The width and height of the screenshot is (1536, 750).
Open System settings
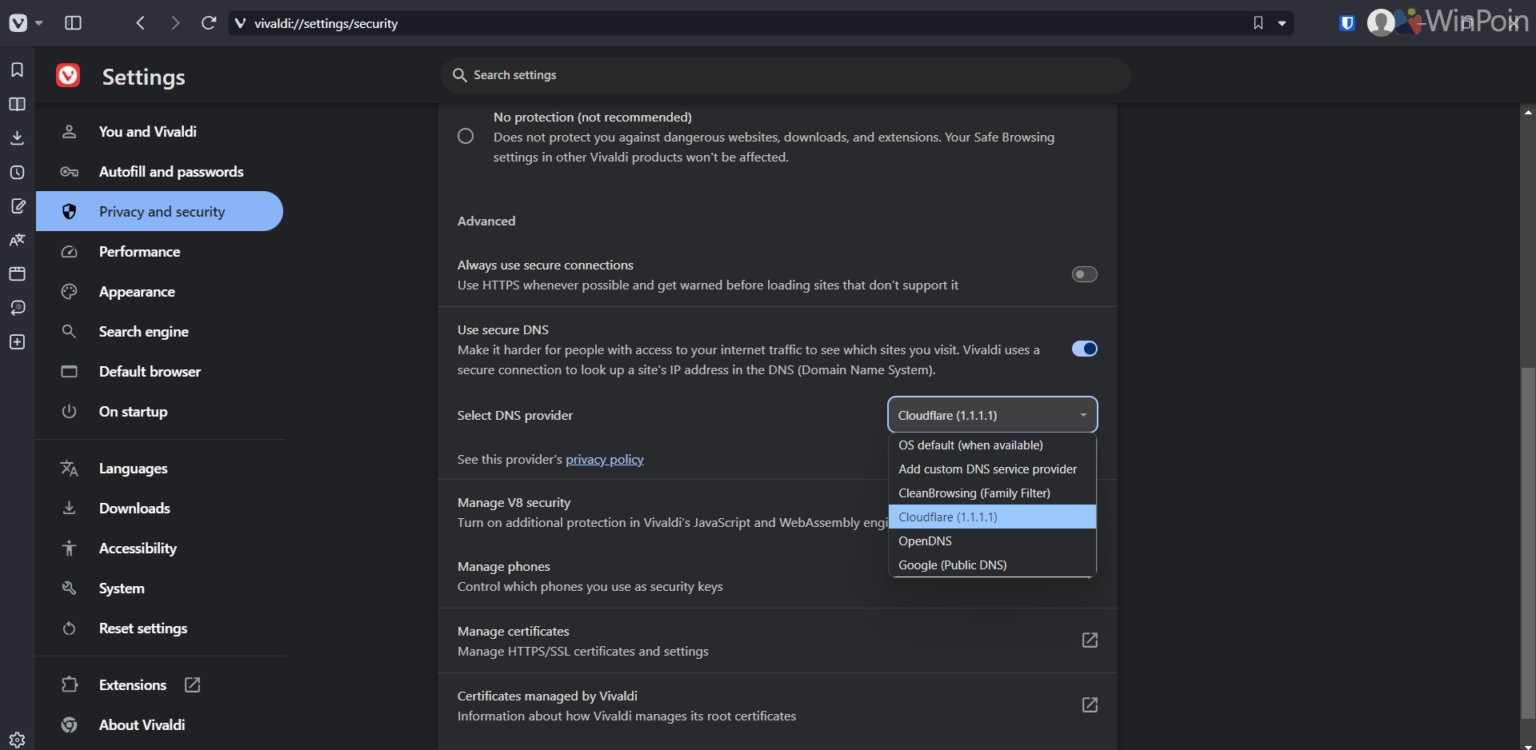pos(160,589)
